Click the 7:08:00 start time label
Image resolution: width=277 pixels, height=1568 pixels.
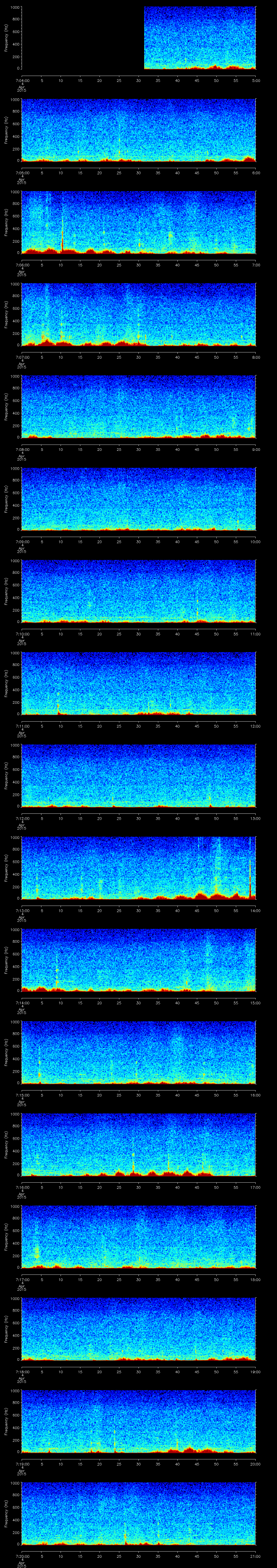(22, 449)
